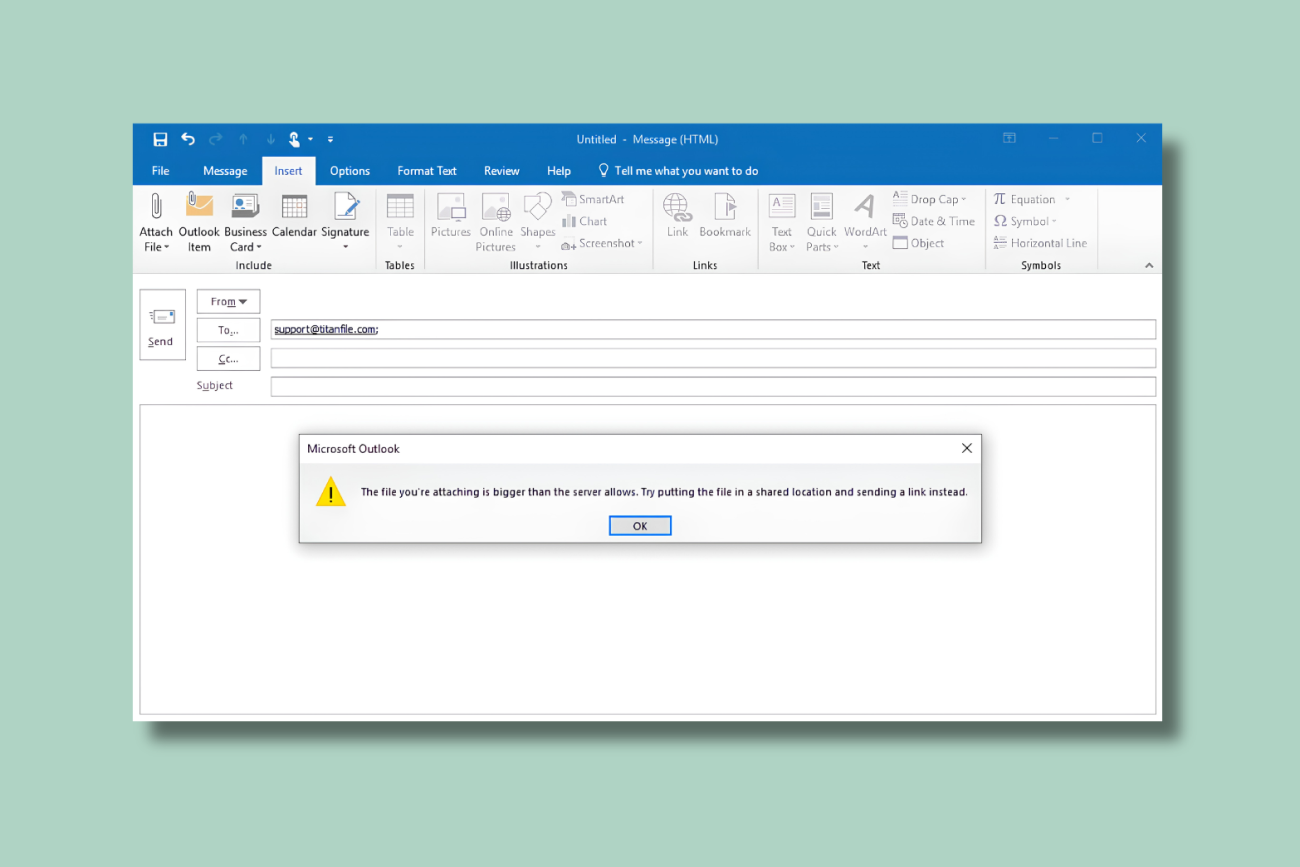Viewport: 1300px width, 867px height.
Task: Click the Send button
Action: click(x=162, y=325)
